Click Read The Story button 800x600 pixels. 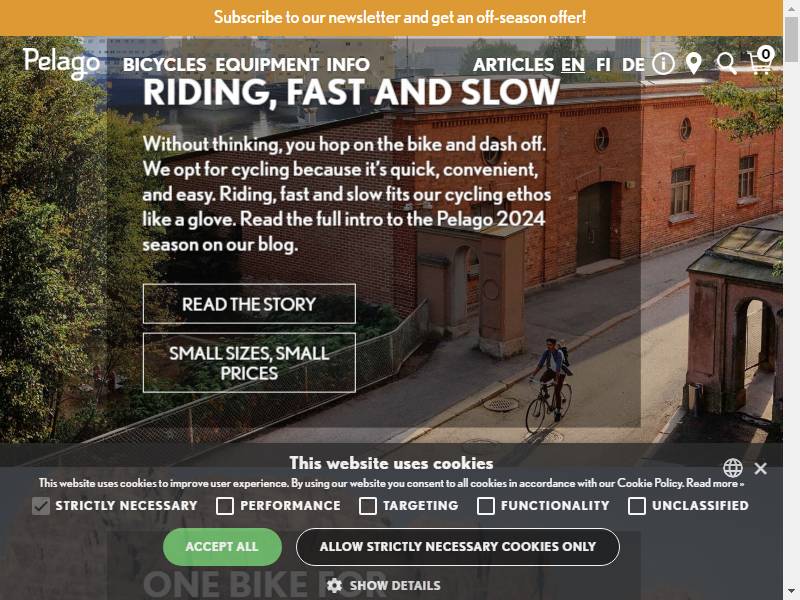249,304
